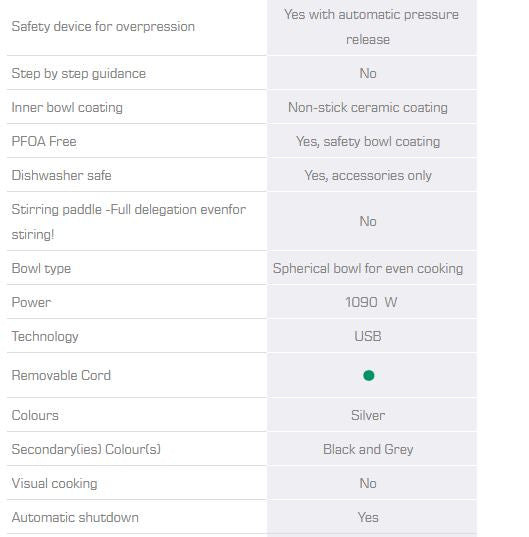The image size is (529, 537).
Task: Select the 'Inner bowl coating' label
Action: (67, 108)
